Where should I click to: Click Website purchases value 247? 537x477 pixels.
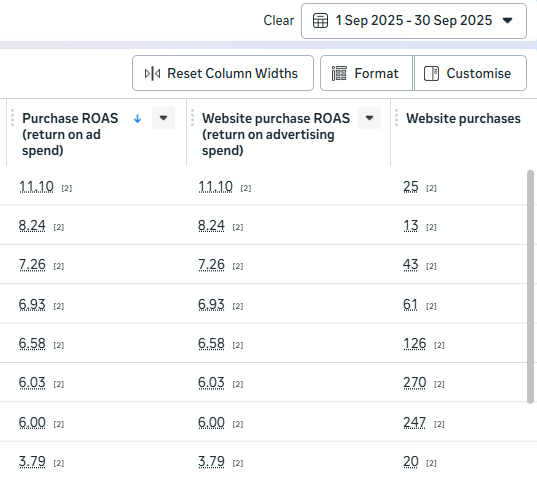(415, 423)
